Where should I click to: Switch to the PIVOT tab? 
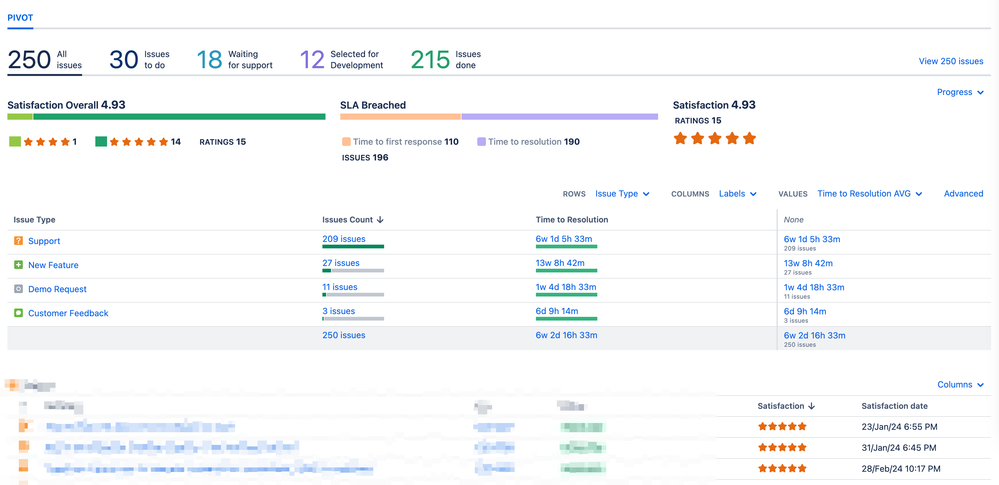click(x=20, y=18)
